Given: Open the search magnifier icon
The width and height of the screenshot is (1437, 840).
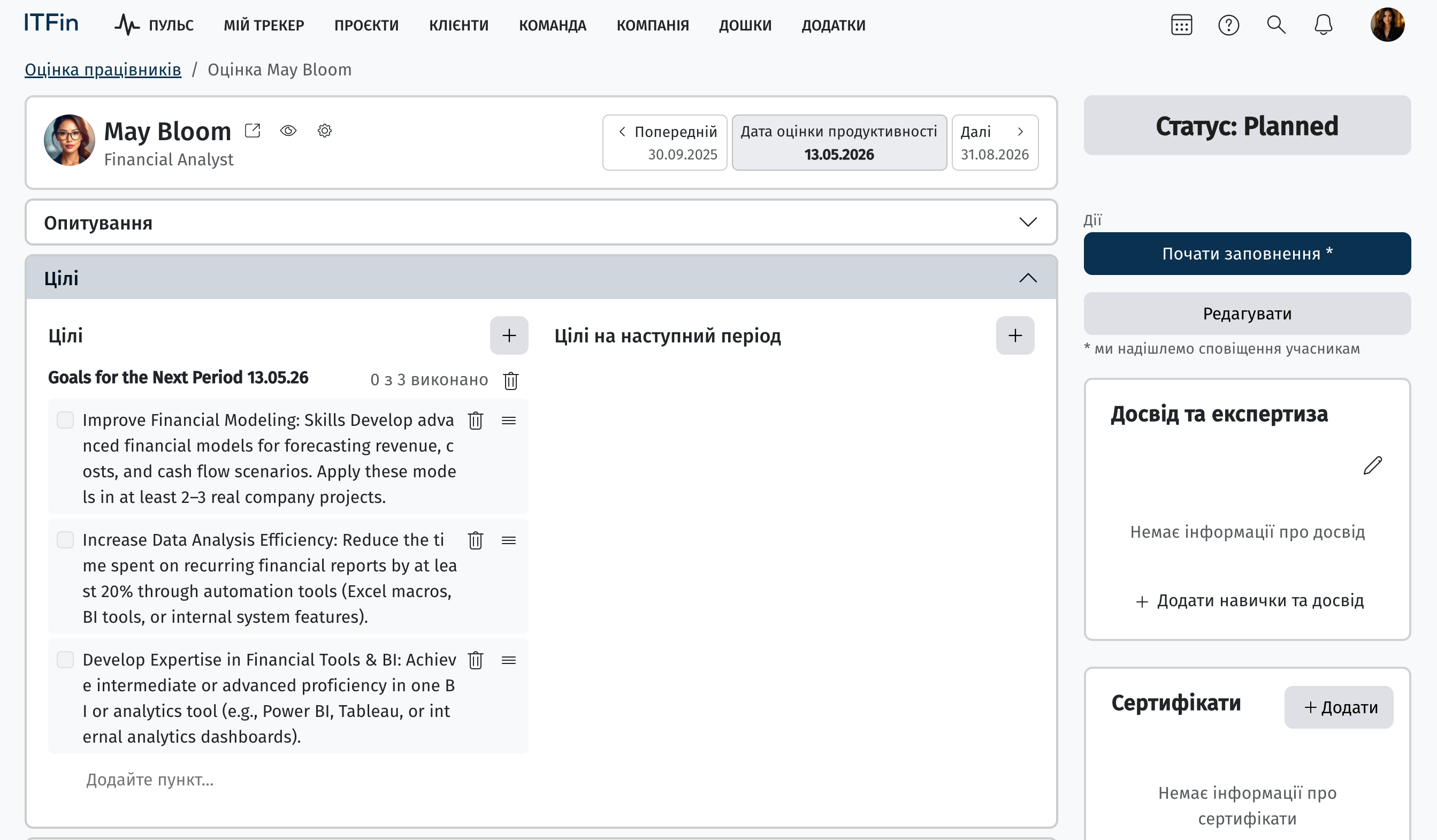Looking at the screenshot, I should tap(1275, 25).
